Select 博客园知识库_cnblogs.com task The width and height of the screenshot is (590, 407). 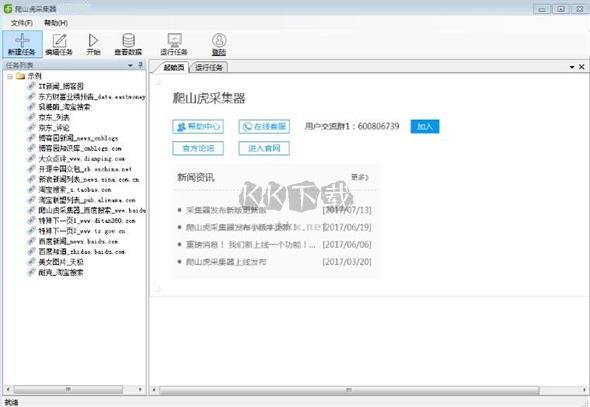80,148
